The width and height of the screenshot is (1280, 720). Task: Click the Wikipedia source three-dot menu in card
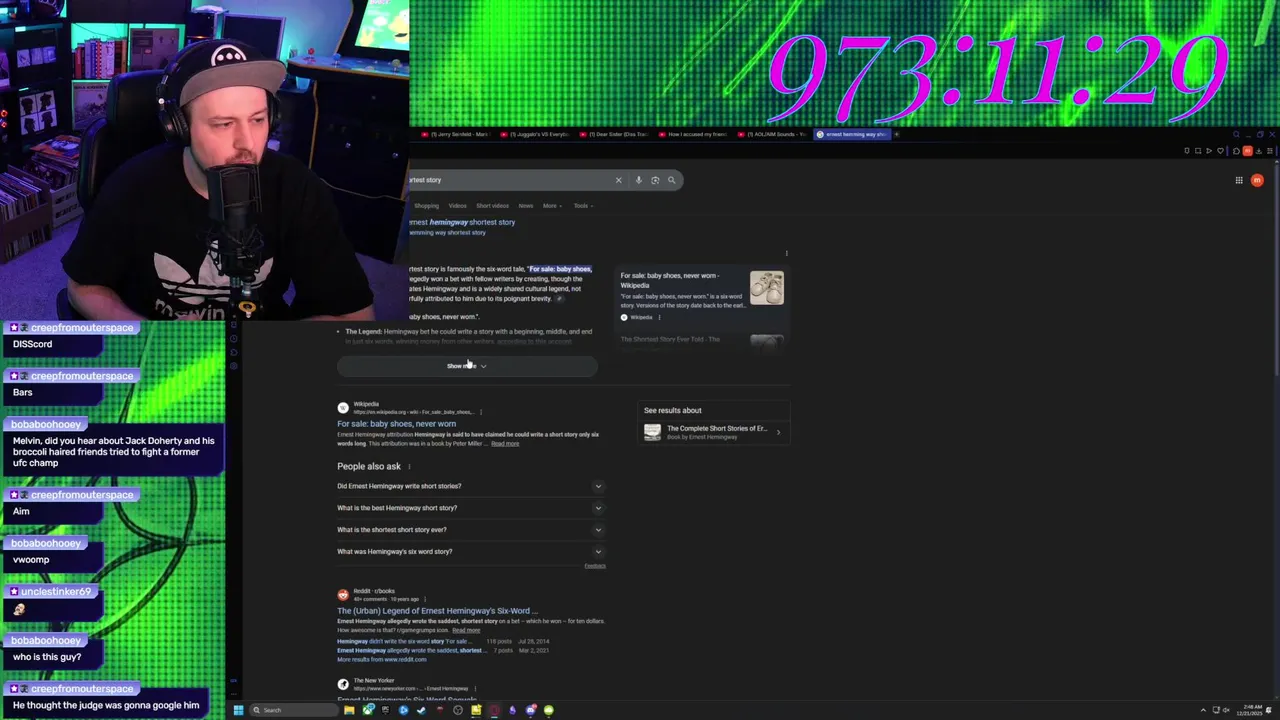(659, 317)
